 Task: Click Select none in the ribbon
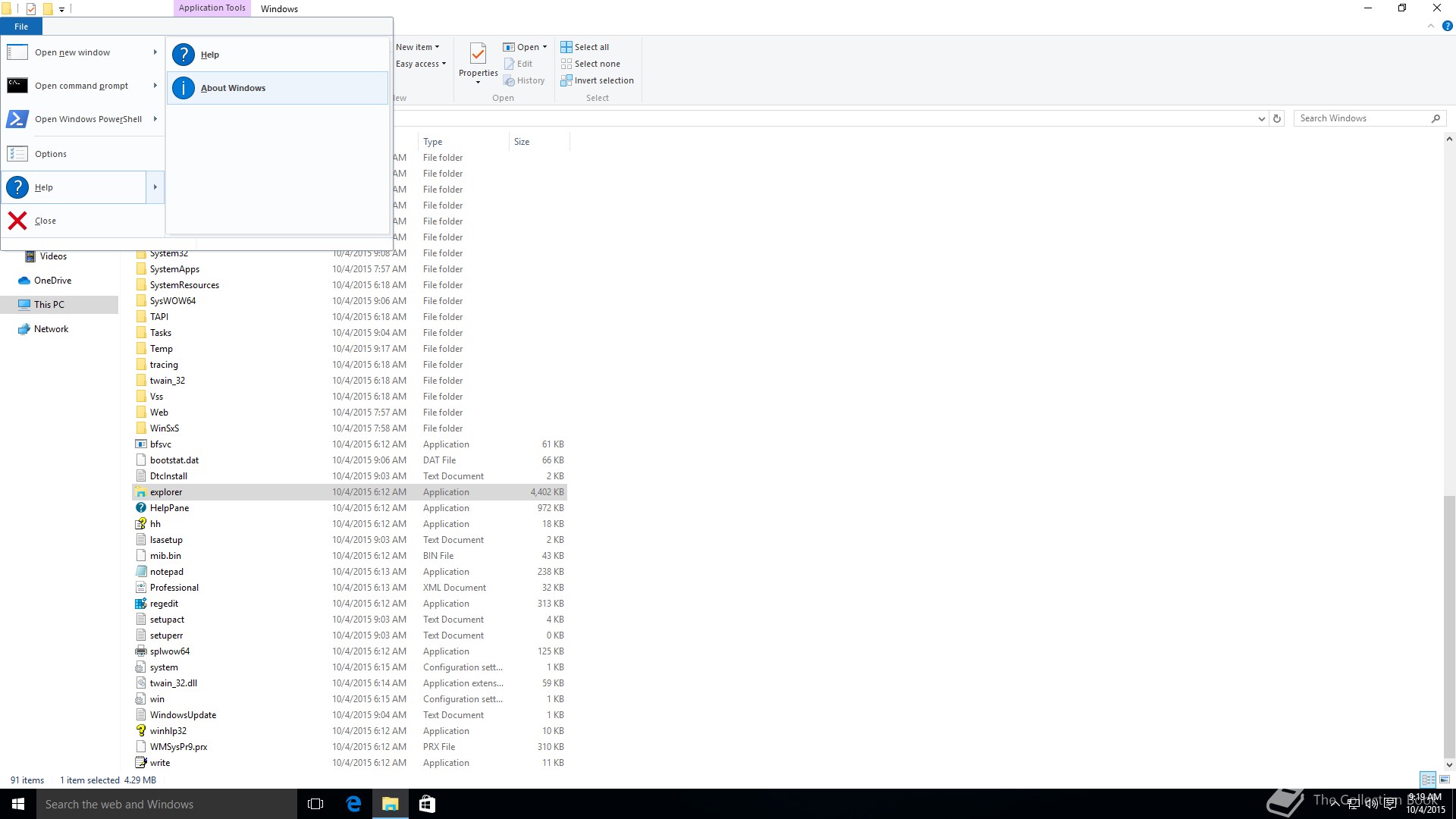[x=590, y=64]
